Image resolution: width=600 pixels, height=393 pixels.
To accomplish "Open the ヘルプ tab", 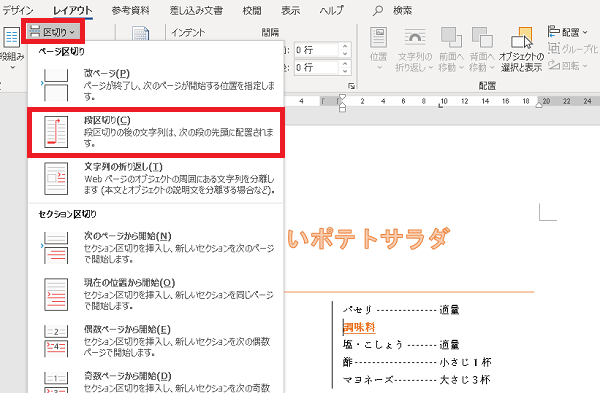I will click(331, 10).
